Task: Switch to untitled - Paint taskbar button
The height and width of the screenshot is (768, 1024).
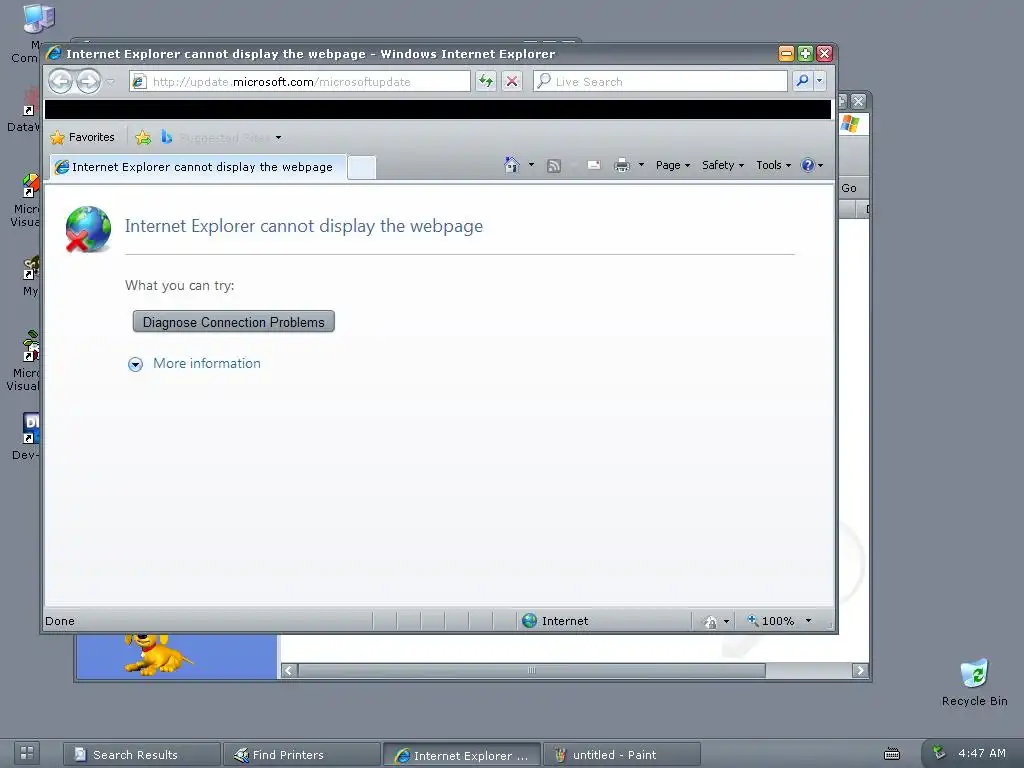Action: coord(622,754)
